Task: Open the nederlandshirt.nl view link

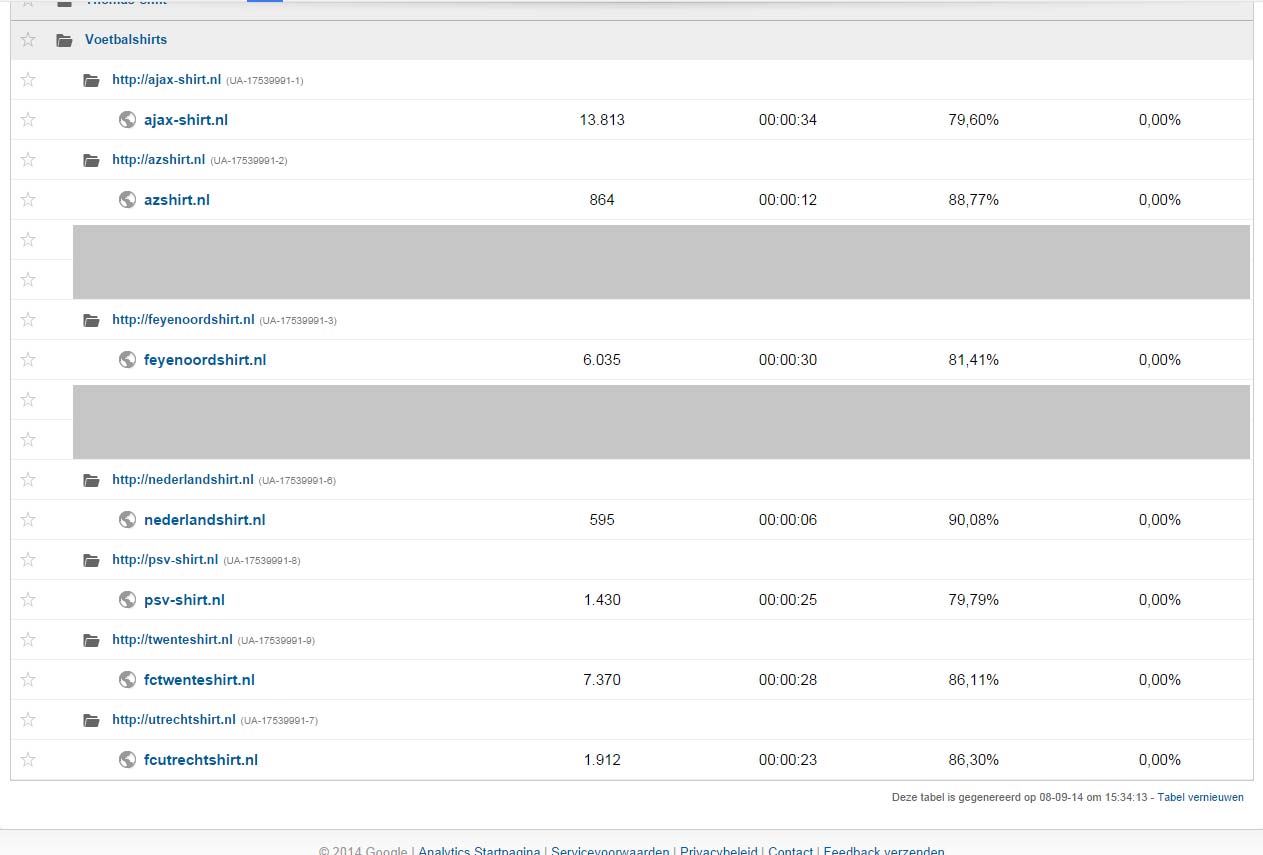Action: 205,520
